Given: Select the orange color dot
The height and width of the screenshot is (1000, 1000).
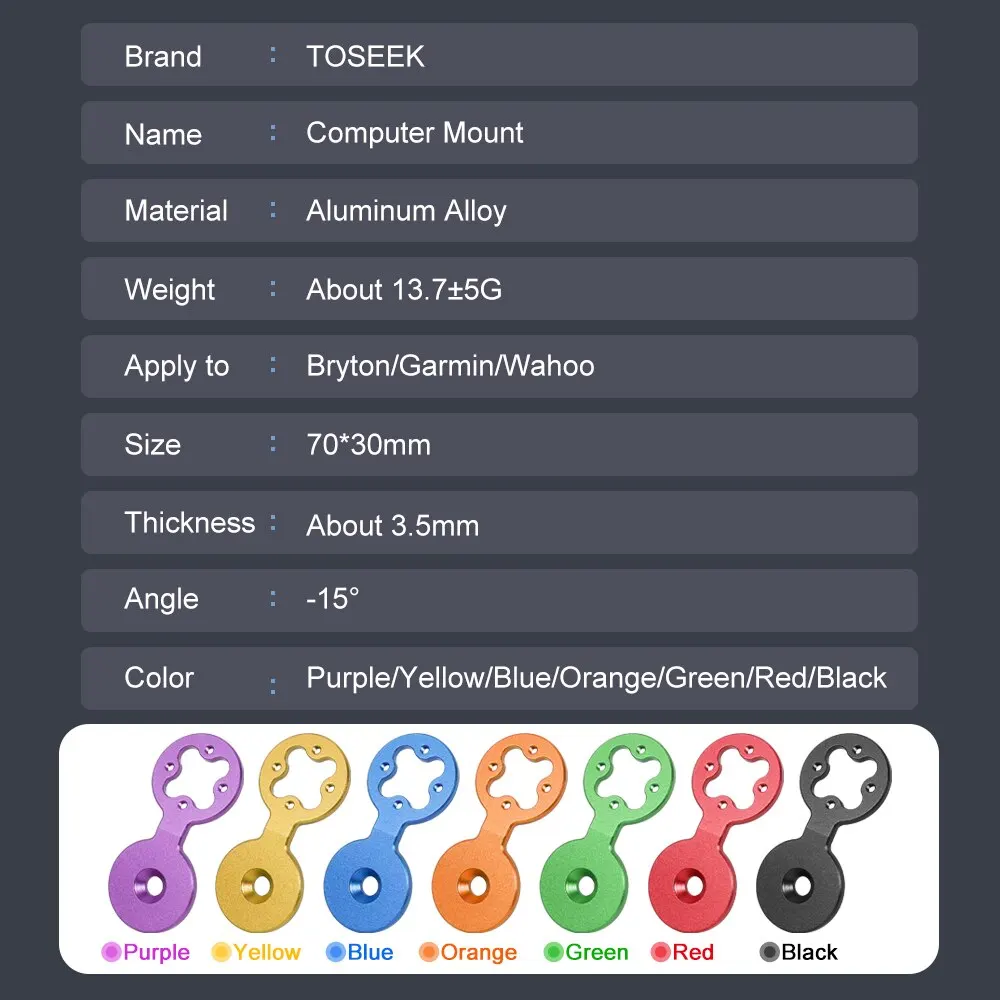Looking at the screenshot, I should 429,952.
